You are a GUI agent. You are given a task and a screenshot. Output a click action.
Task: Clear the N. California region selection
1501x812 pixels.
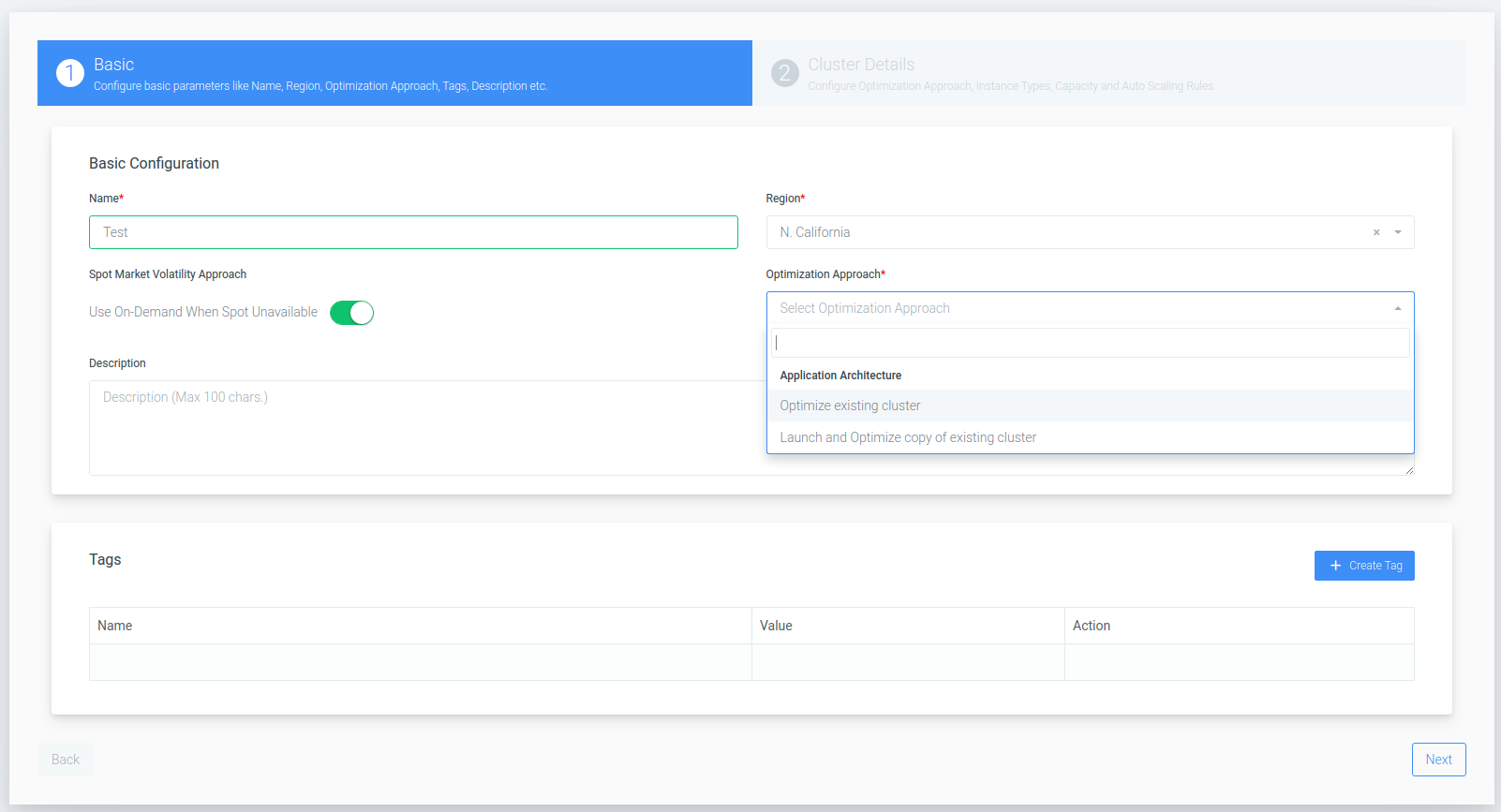coord(1376,232)
